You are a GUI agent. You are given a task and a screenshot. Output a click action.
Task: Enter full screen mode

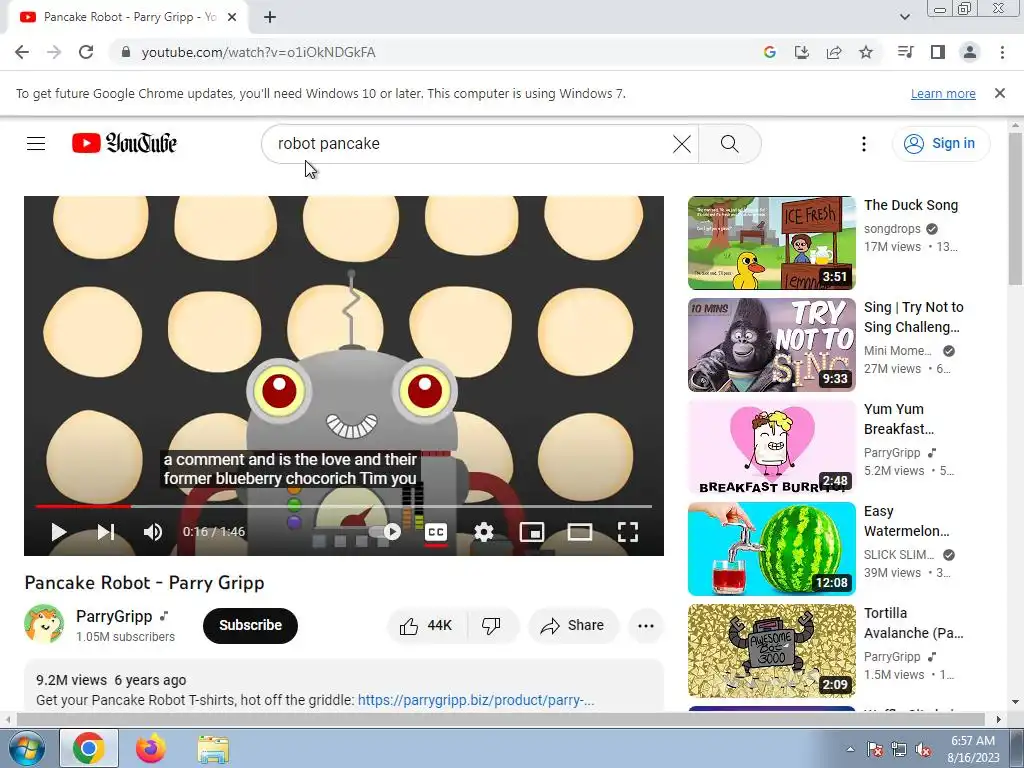click(x=628, y=532)
